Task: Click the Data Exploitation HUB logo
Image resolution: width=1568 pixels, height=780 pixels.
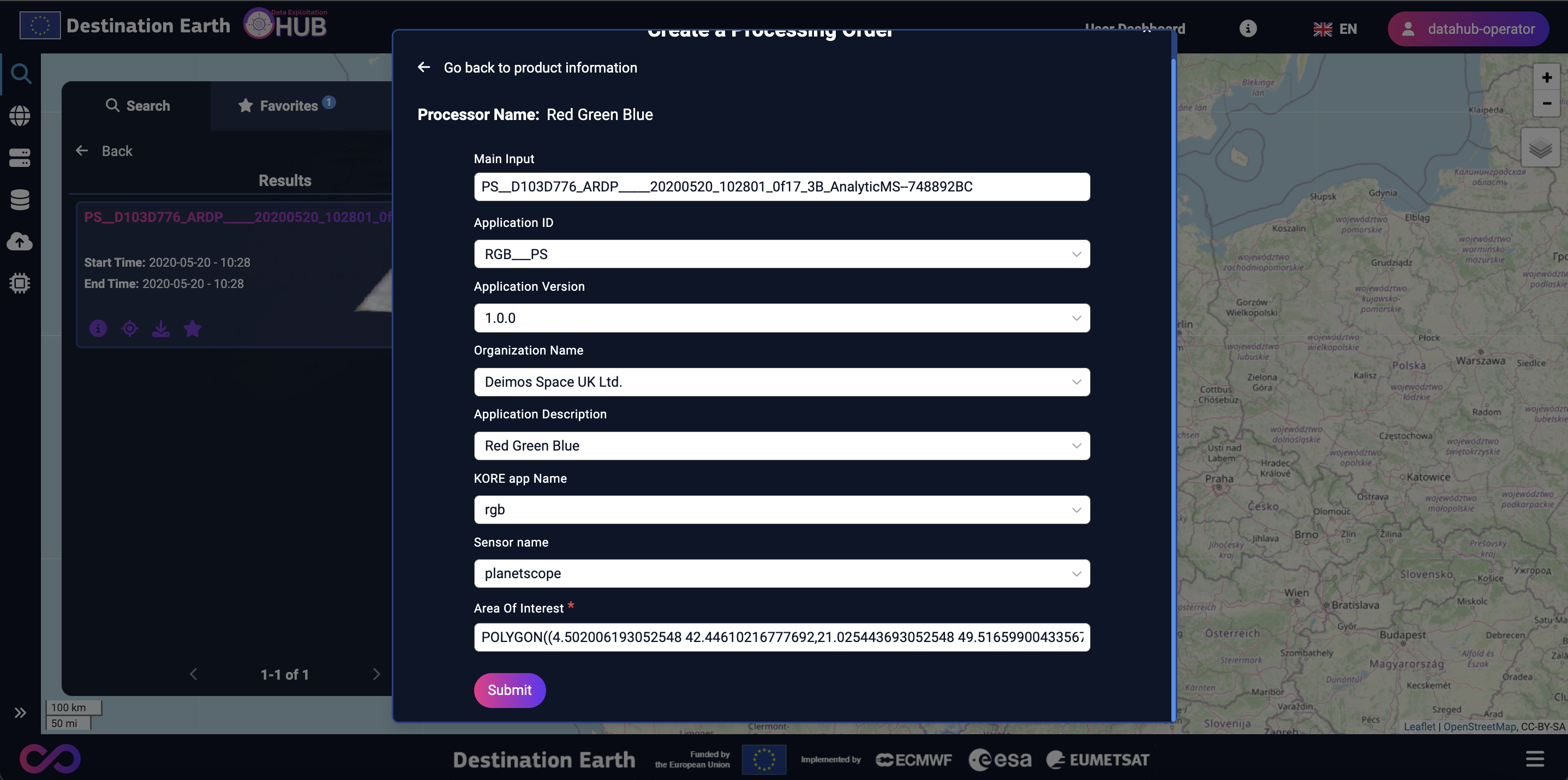Action: (285, 24)
